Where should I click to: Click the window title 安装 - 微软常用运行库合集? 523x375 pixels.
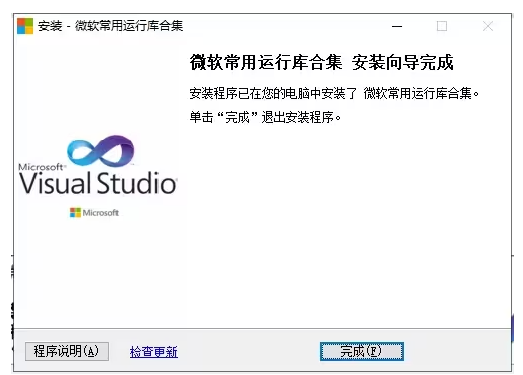[110, 26]
